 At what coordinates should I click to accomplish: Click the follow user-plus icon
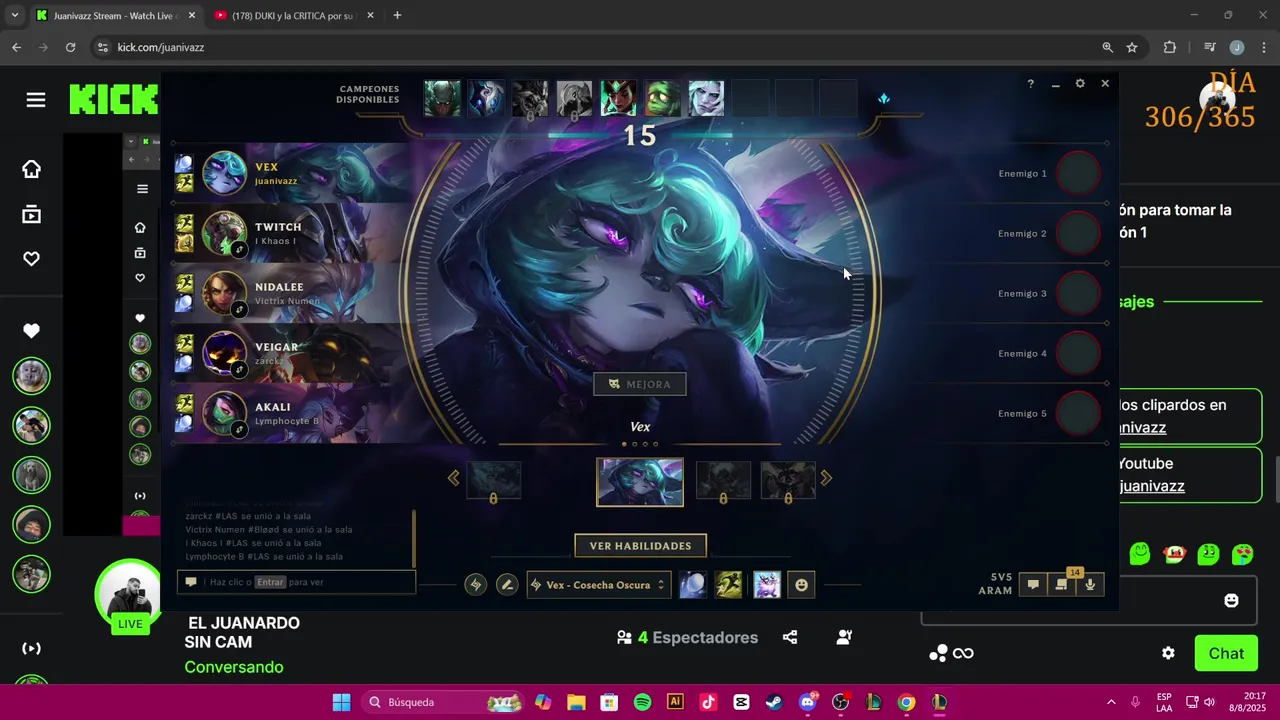pos(844,637)
